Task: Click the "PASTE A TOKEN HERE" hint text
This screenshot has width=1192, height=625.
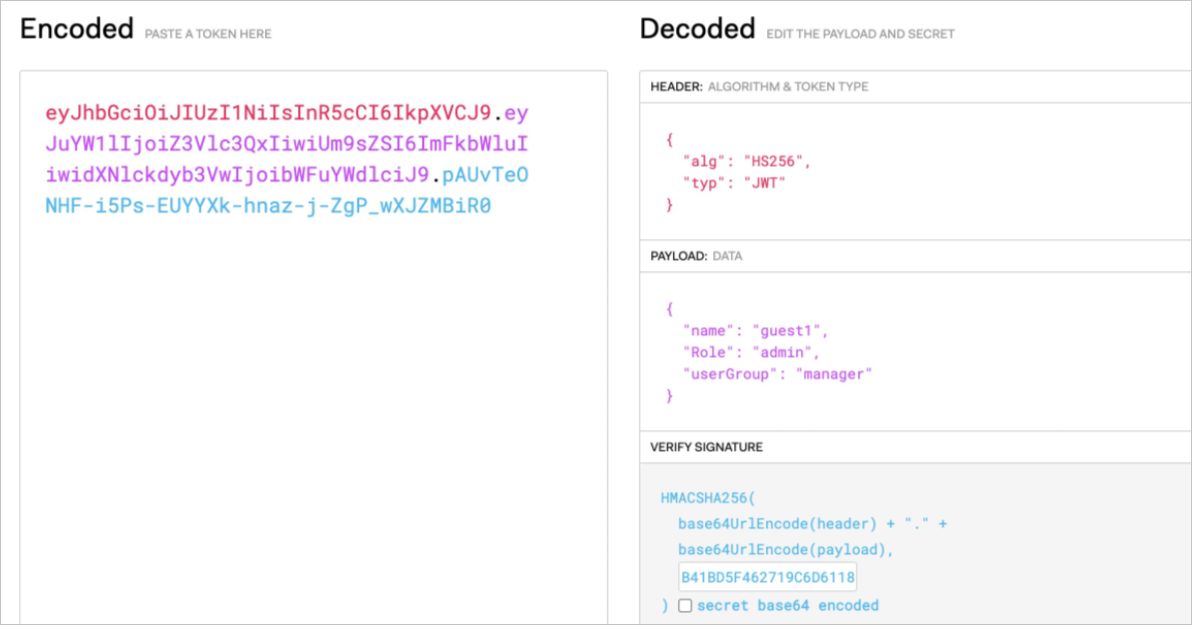Action: pos(208,34)
